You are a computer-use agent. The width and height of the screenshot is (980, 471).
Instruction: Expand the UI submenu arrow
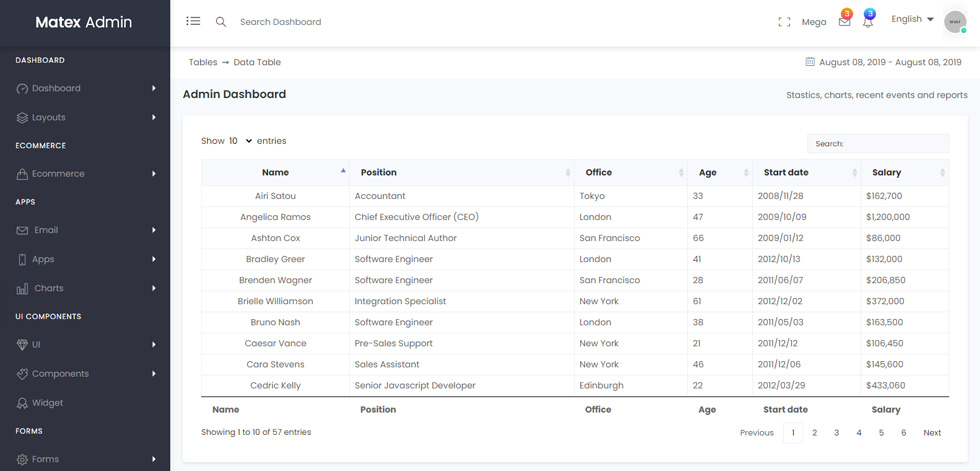(154, 345)
